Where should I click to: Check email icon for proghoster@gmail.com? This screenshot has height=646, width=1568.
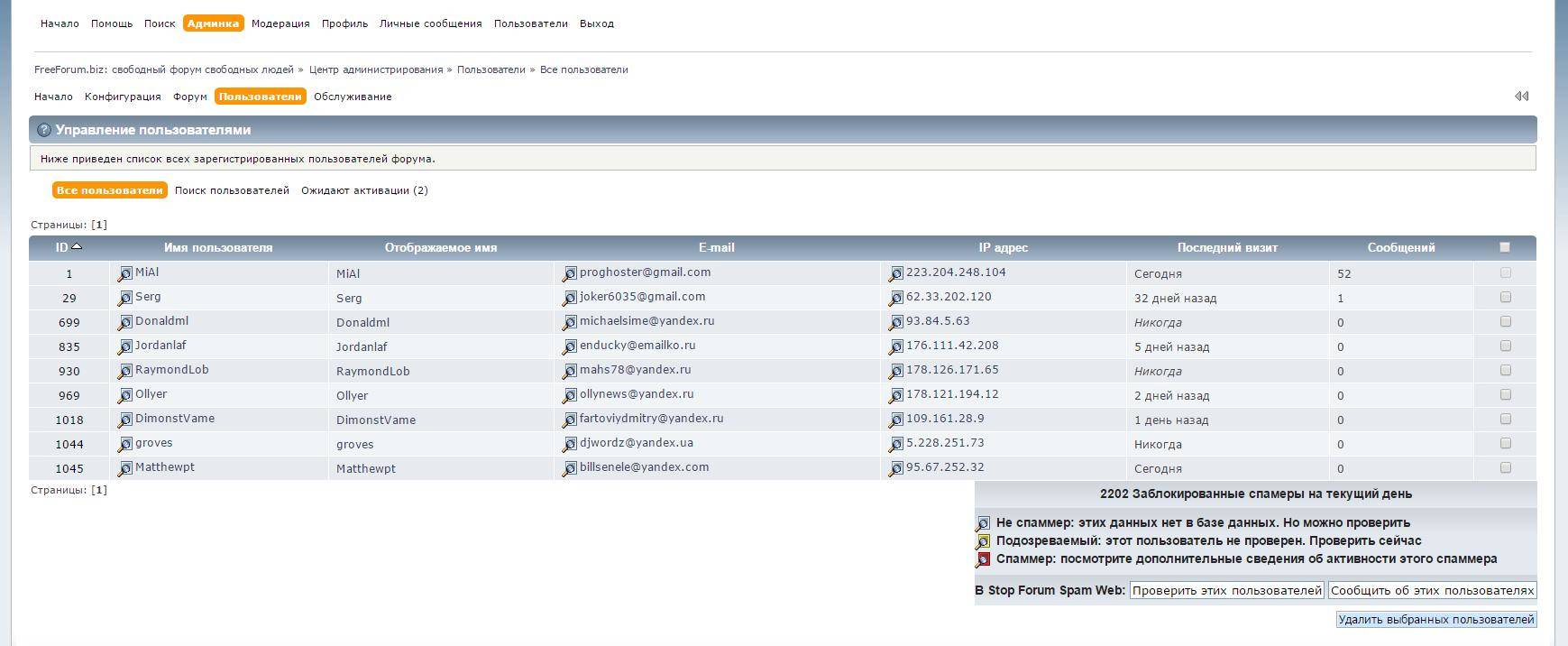[x=570, y=273]
